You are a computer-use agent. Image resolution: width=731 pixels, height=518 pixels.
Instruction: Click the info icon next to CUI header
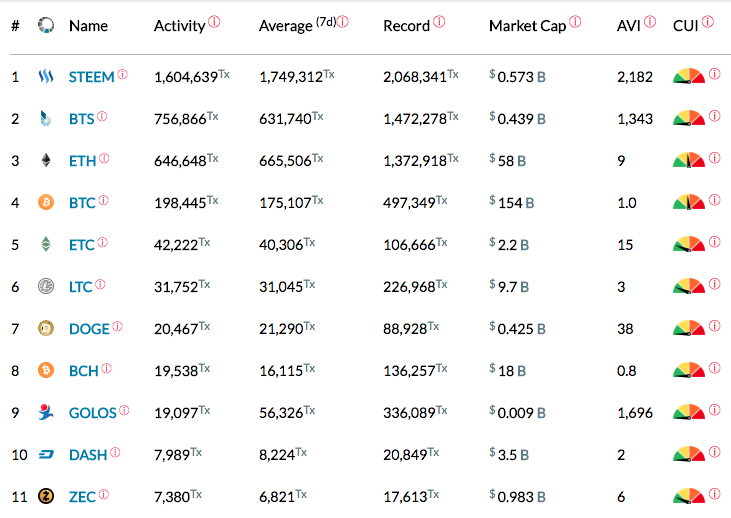(708, 21)
